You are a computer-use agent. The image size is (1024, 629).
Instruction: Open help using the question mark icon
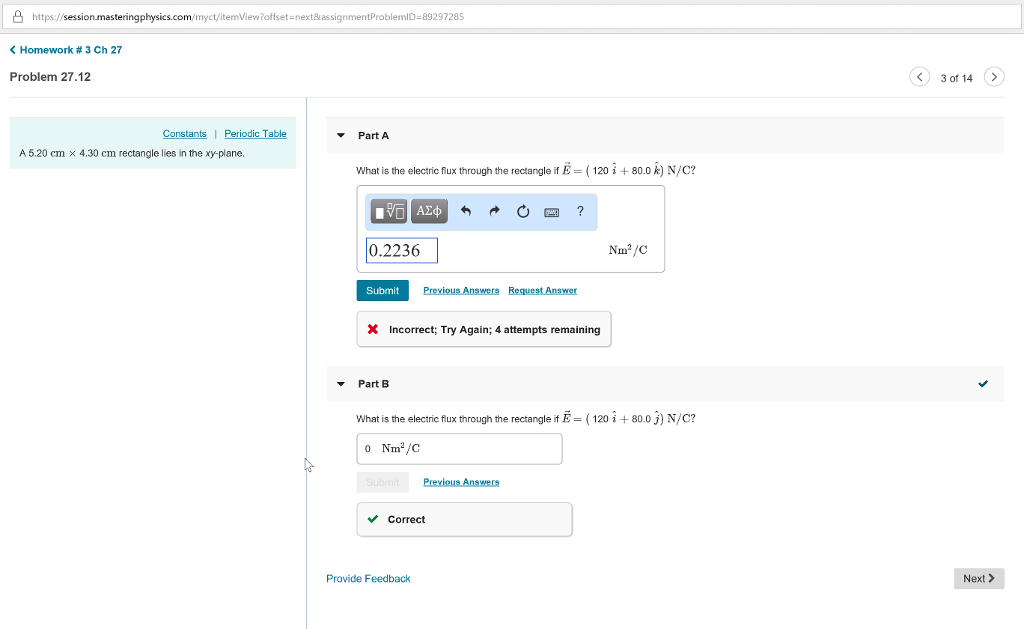[578, 211]
